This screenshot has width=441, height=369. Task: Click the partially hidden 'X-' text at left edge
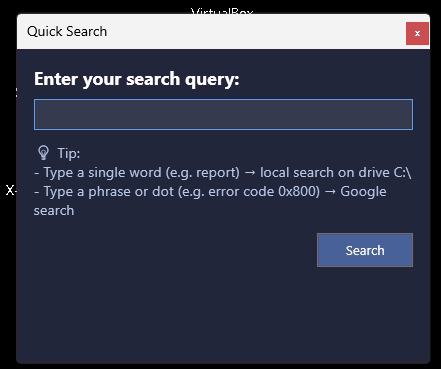pyautogui.click(x=11, y=190)
